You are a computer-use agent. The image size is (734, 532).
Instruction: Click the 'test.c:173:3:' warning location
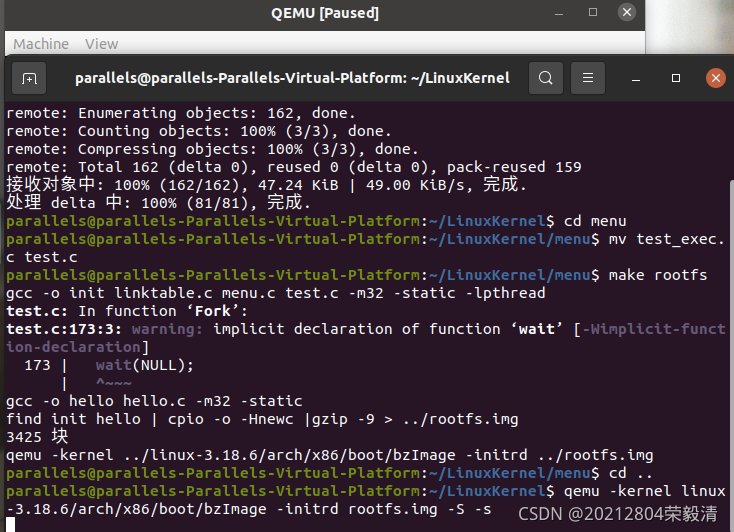click(x=64, y=329)
